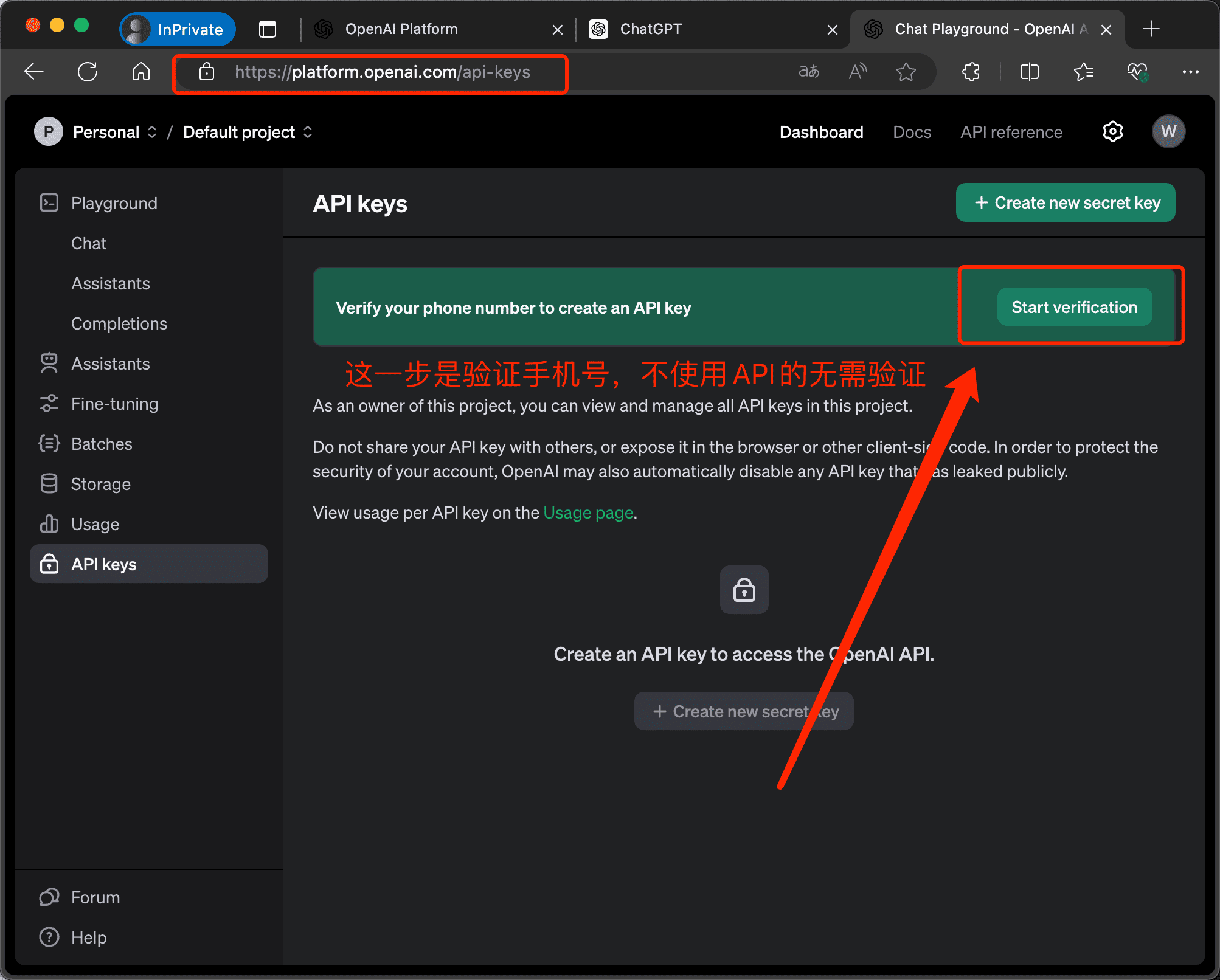This screenshot has width=1220, height=980.
Task: Reload the page with refresh icon
Action: tap(88, 72)
